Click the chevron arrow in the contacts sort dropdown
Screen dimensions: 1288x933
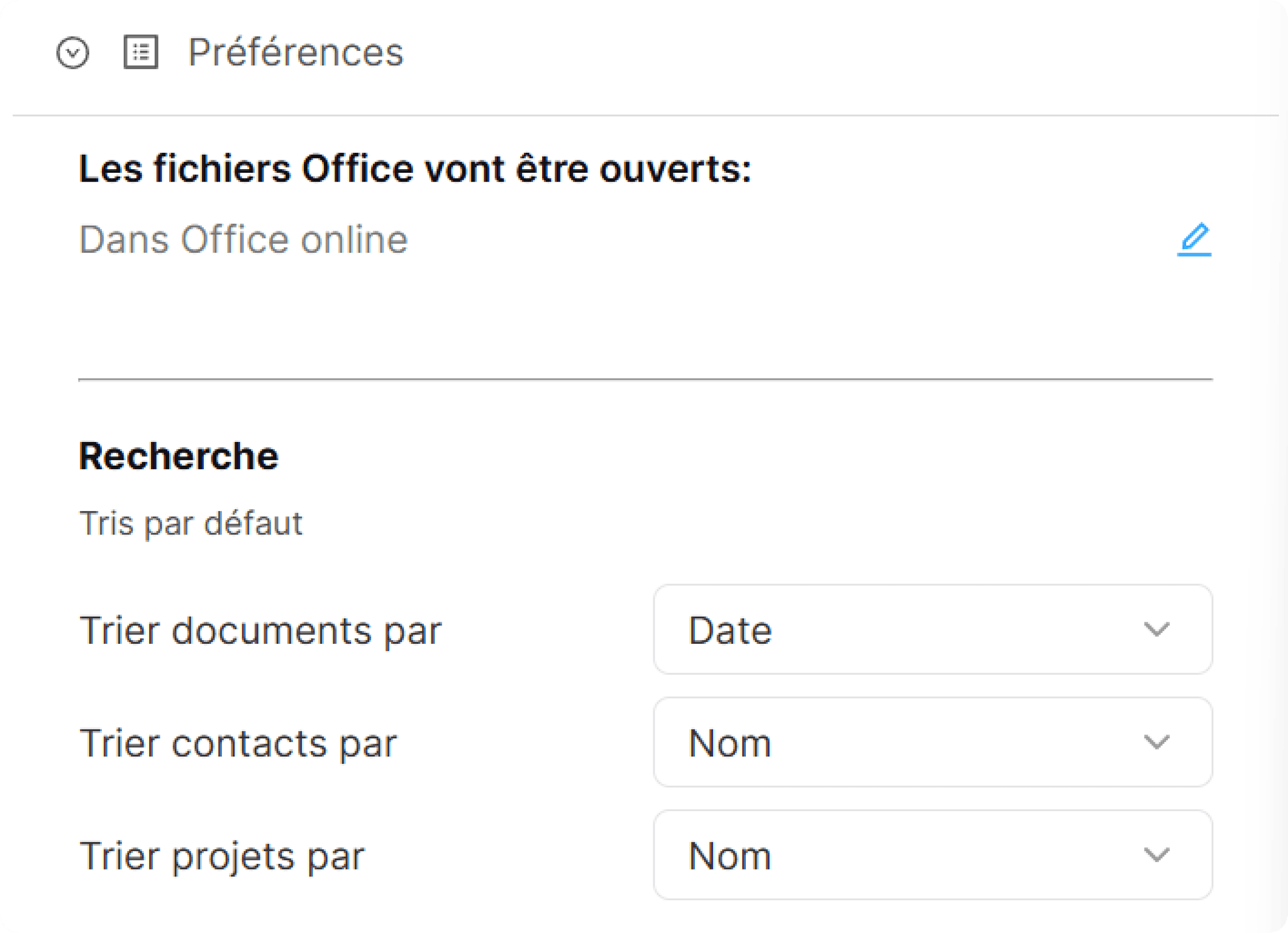pyautogui.click(x=1156, y=743)
